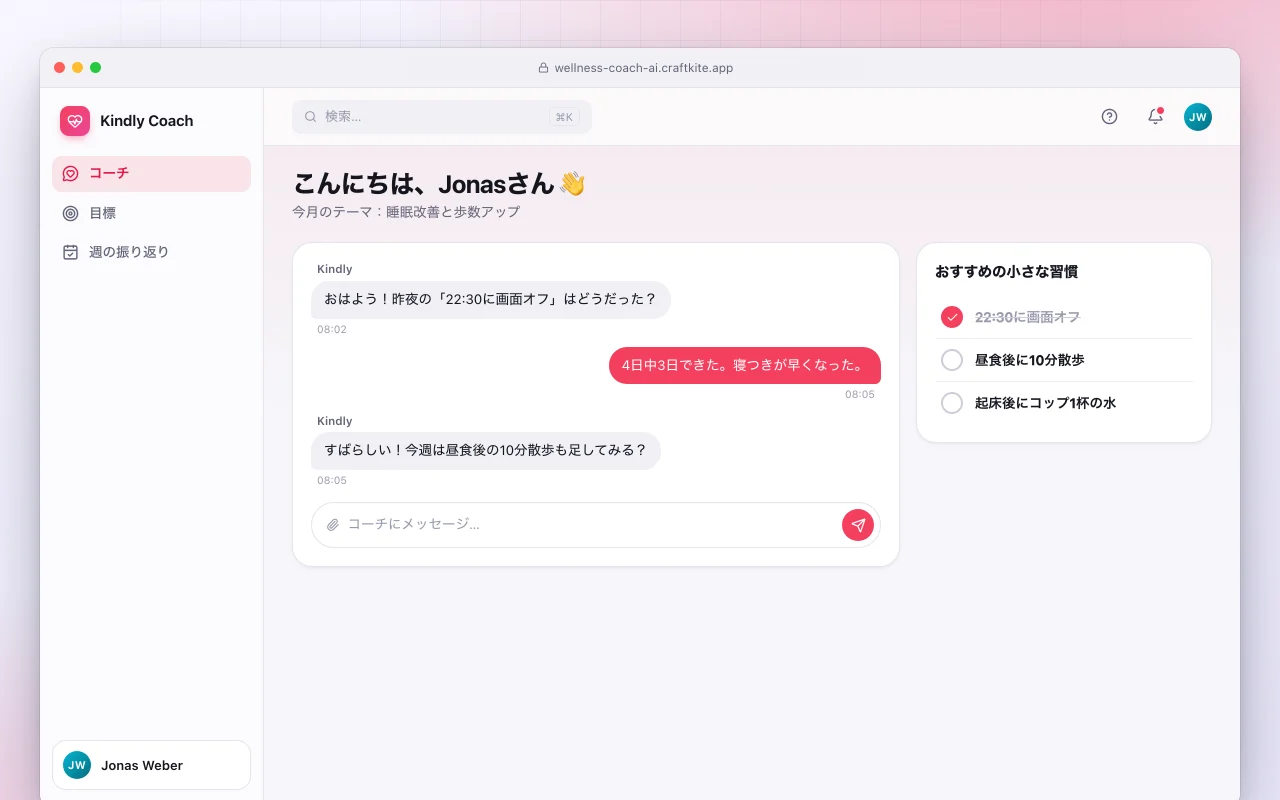
Task: Open the 目標 goals sidebar item
Action: point(151,213)
